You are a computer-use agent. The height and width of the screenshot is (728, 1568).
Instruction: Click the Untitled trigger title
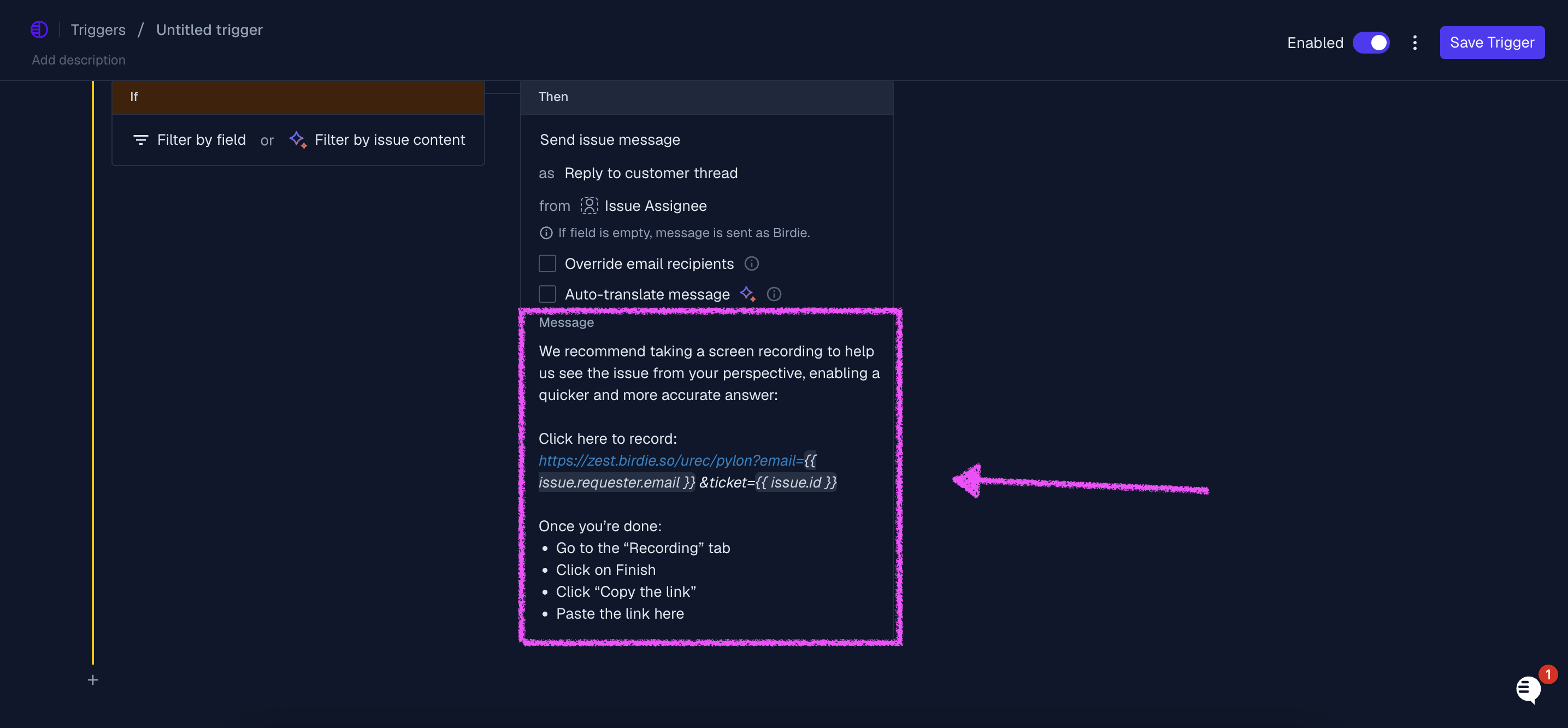point(209,30)
